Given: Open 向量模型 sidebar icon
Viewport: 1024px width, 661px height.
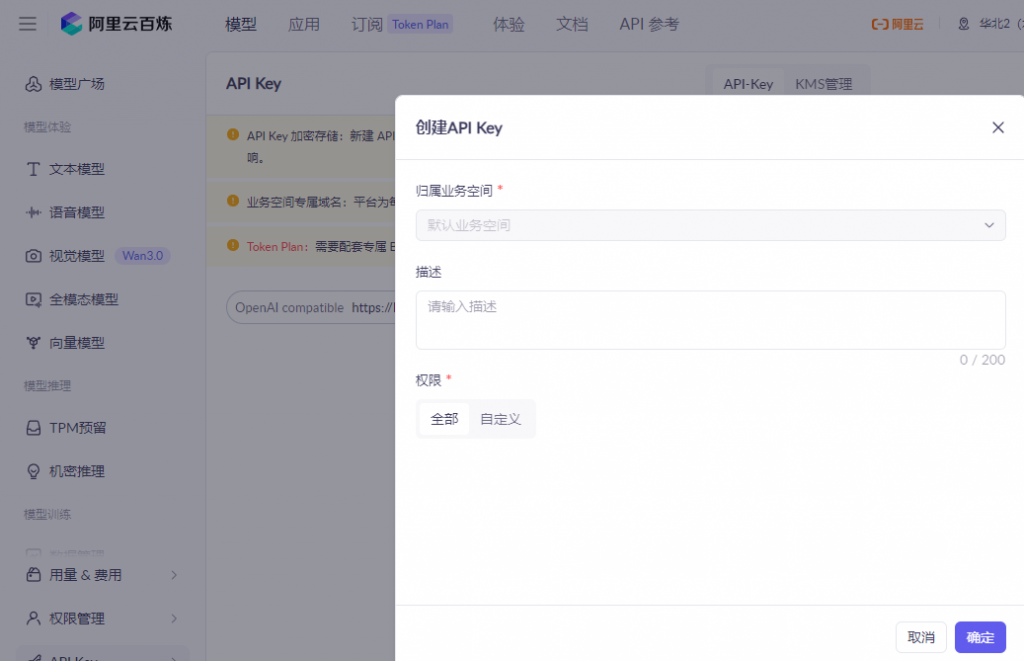Looking at the screenshot, I should click(x=33, y=343).
